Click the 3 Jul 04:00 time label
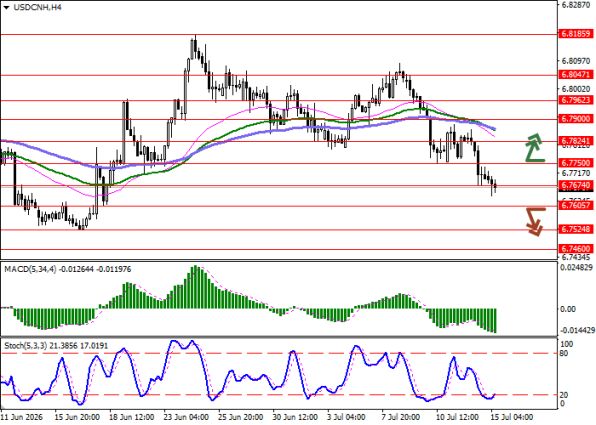The image size is (596, 425). (347, 417)
